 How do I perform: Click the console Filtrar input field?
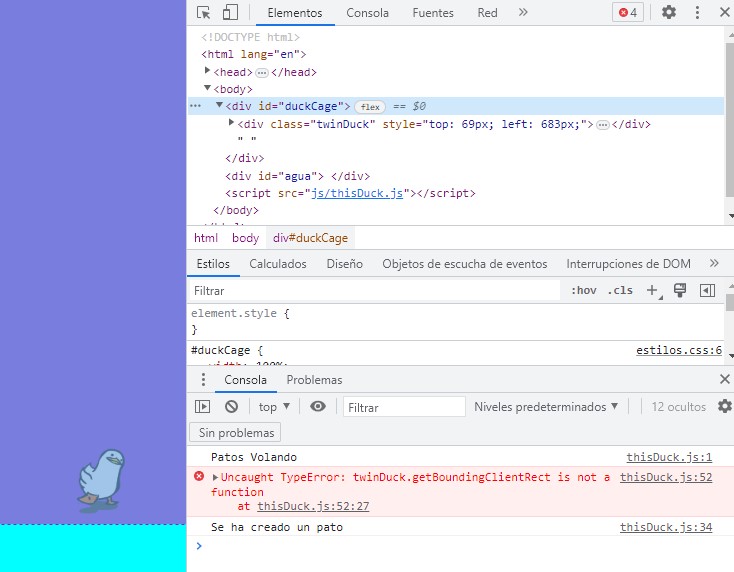(404, 407)
